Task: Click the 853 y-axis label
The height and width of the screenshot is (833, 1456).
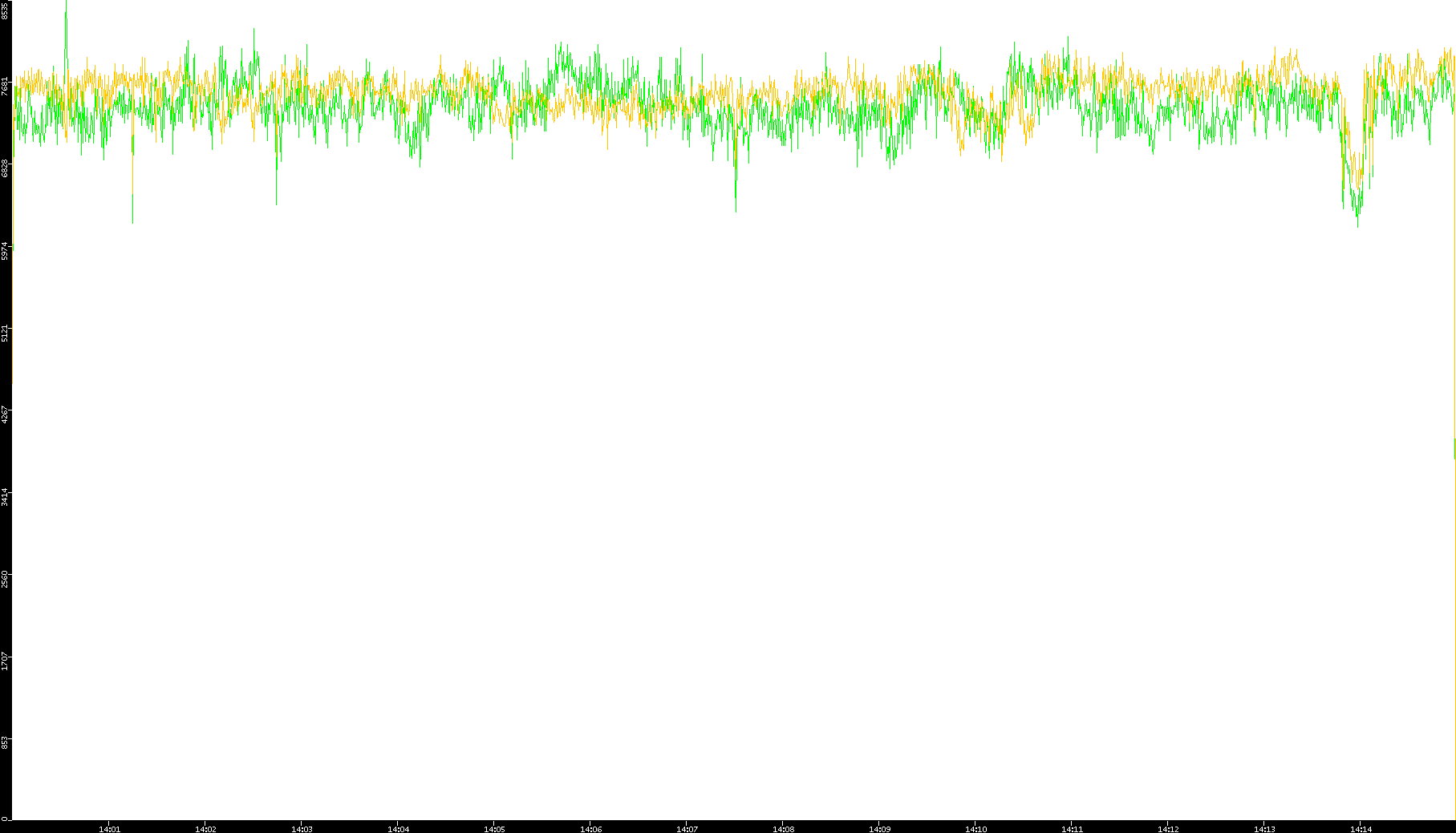Action: pos(6,742)
